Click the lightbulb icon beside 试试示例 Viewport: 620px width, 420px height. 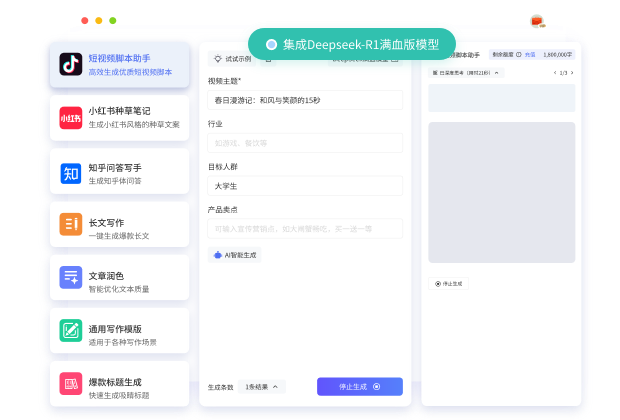(x=217, y=59)
